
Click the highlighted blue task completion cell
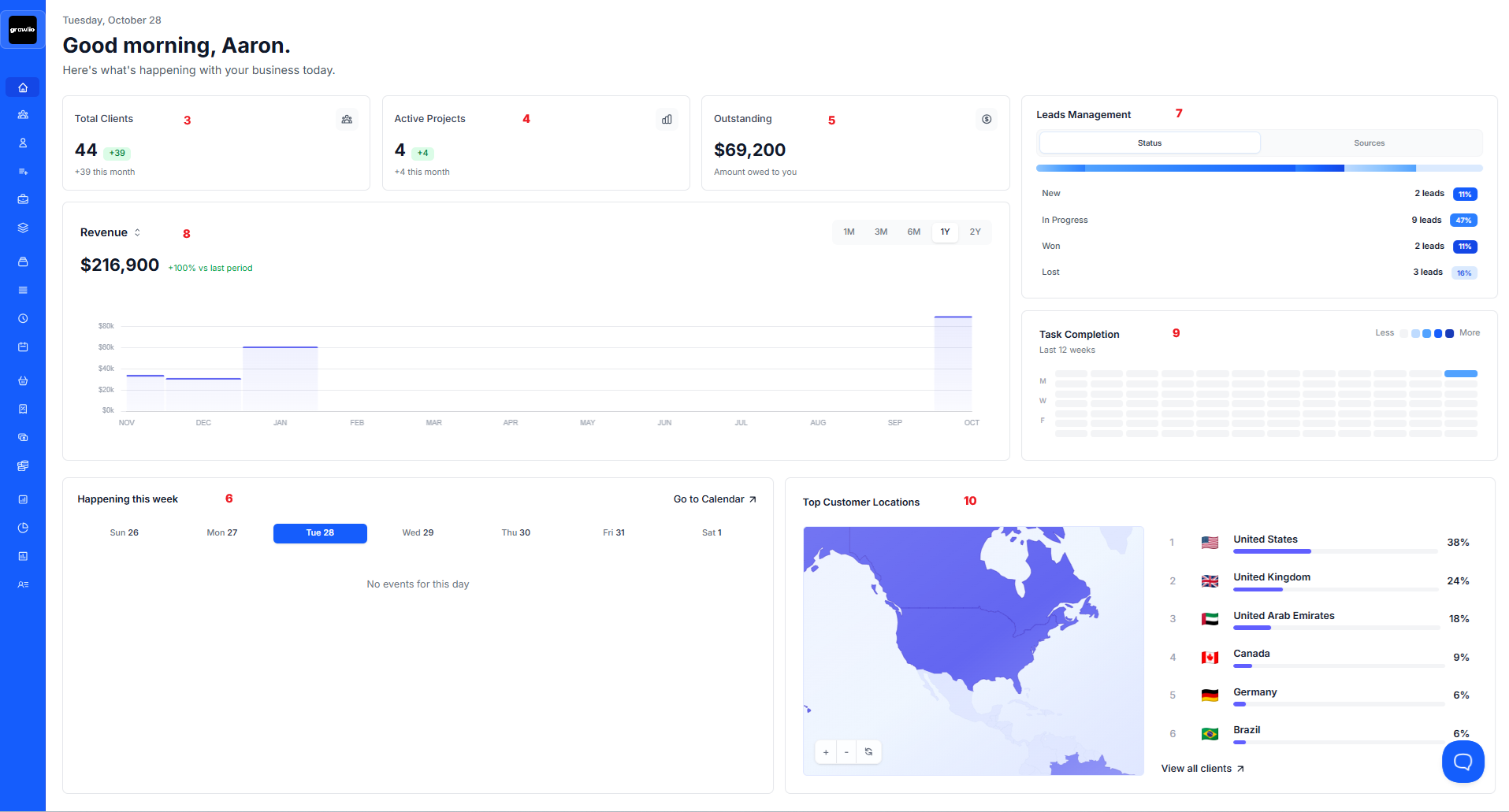coord(1461,373)
